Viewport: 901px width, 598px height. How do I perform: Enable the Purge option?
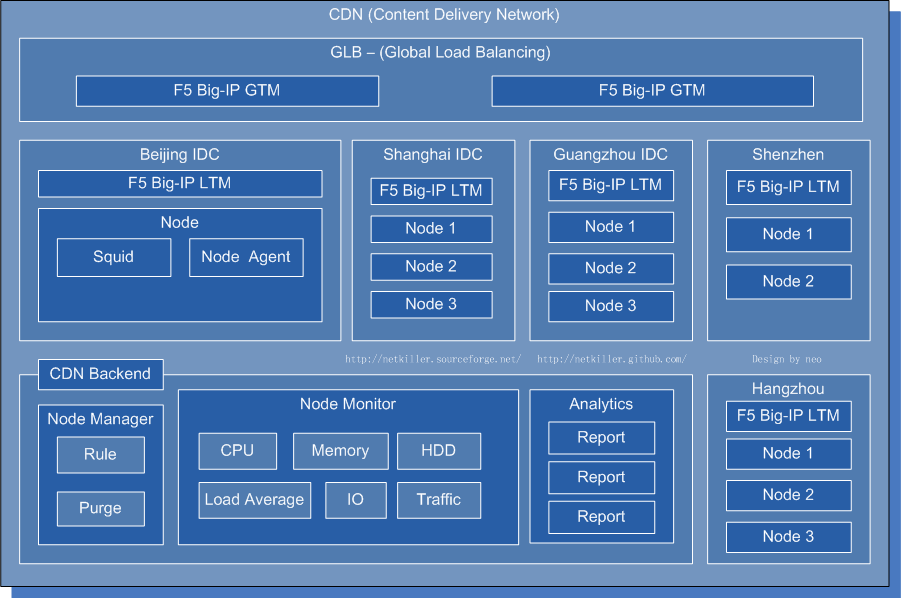coord(100,509)
